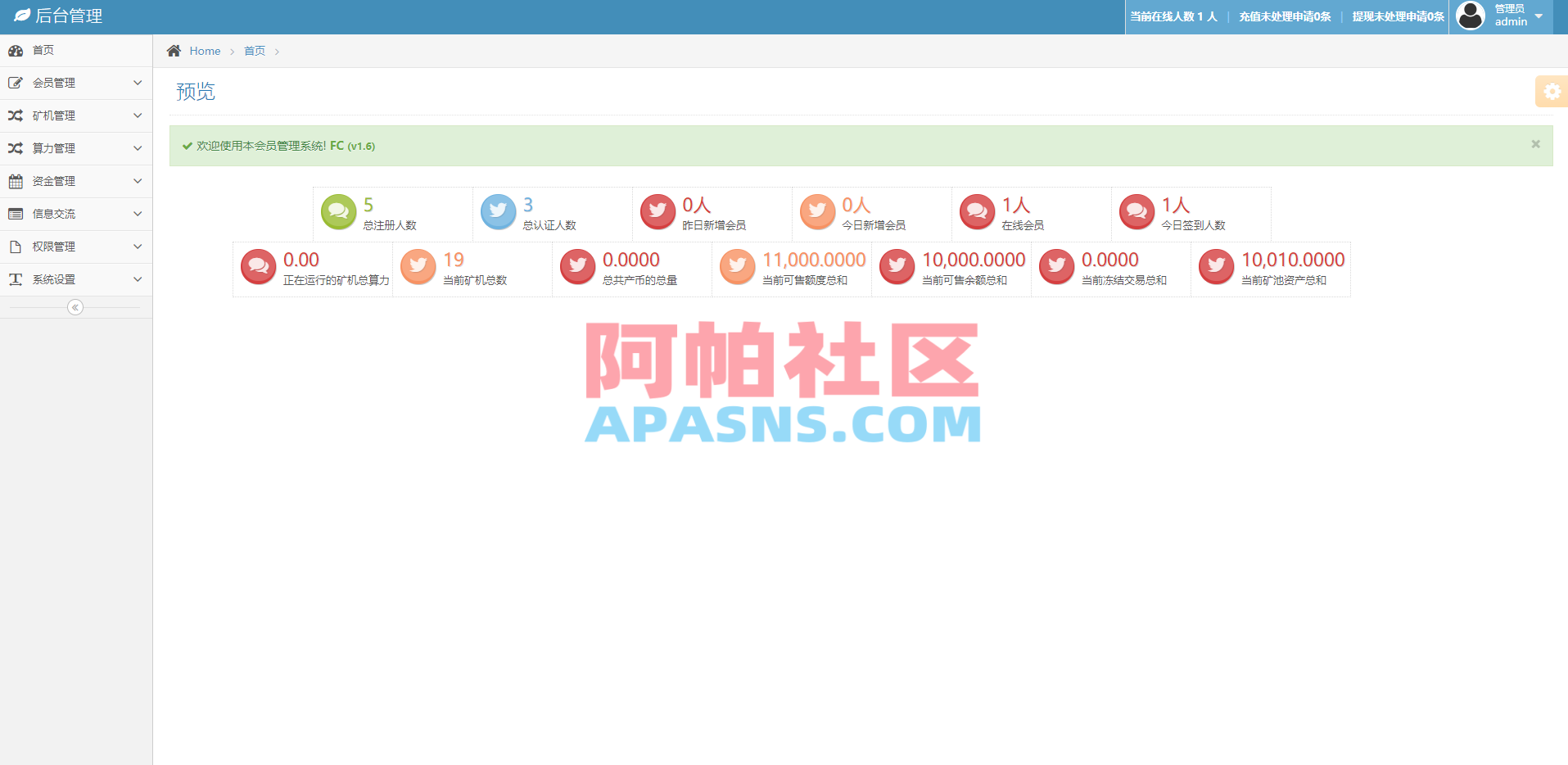Click the 算力管理 hashrate management icon
Screen dimensions: 1568x765
pyautogui.click(x=15, y=148)
